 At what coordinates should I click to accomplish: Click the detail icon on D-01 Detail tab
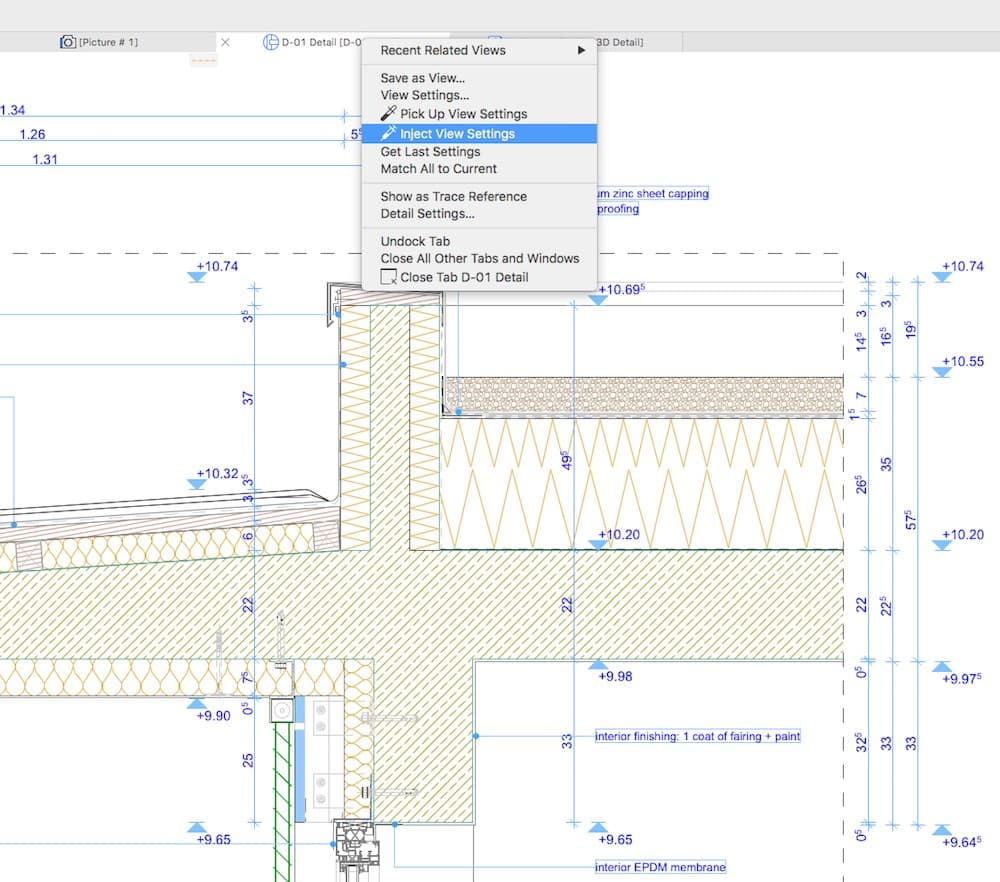(x=270, y=42)
